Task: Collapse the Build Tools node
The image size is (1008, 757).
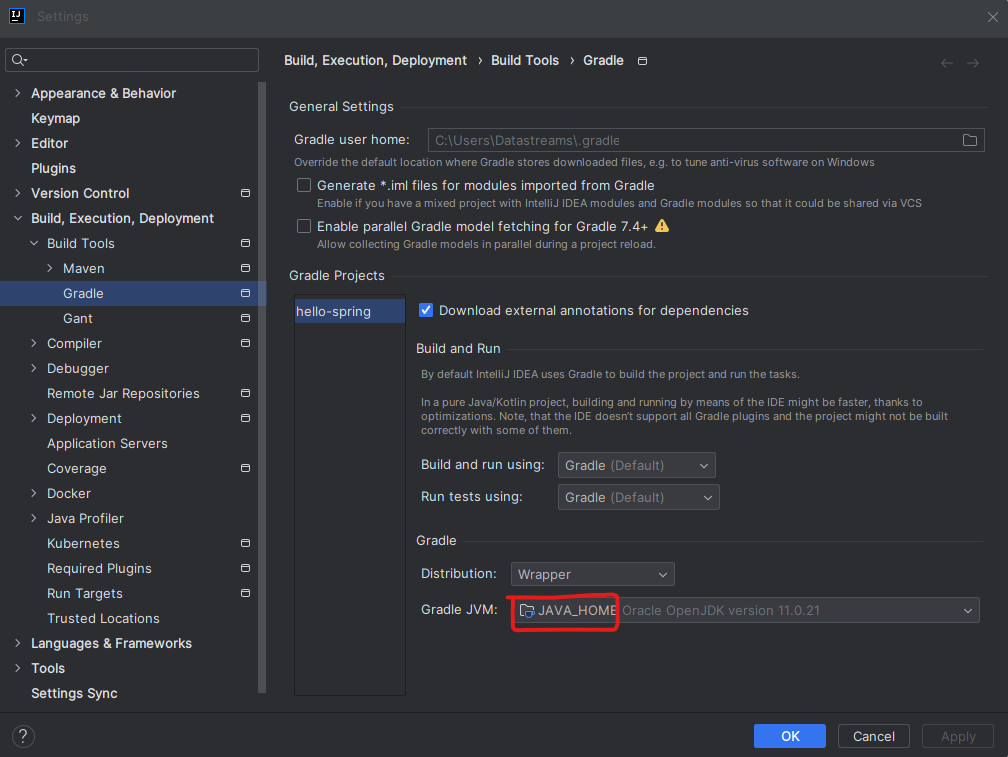Action: 33,243
